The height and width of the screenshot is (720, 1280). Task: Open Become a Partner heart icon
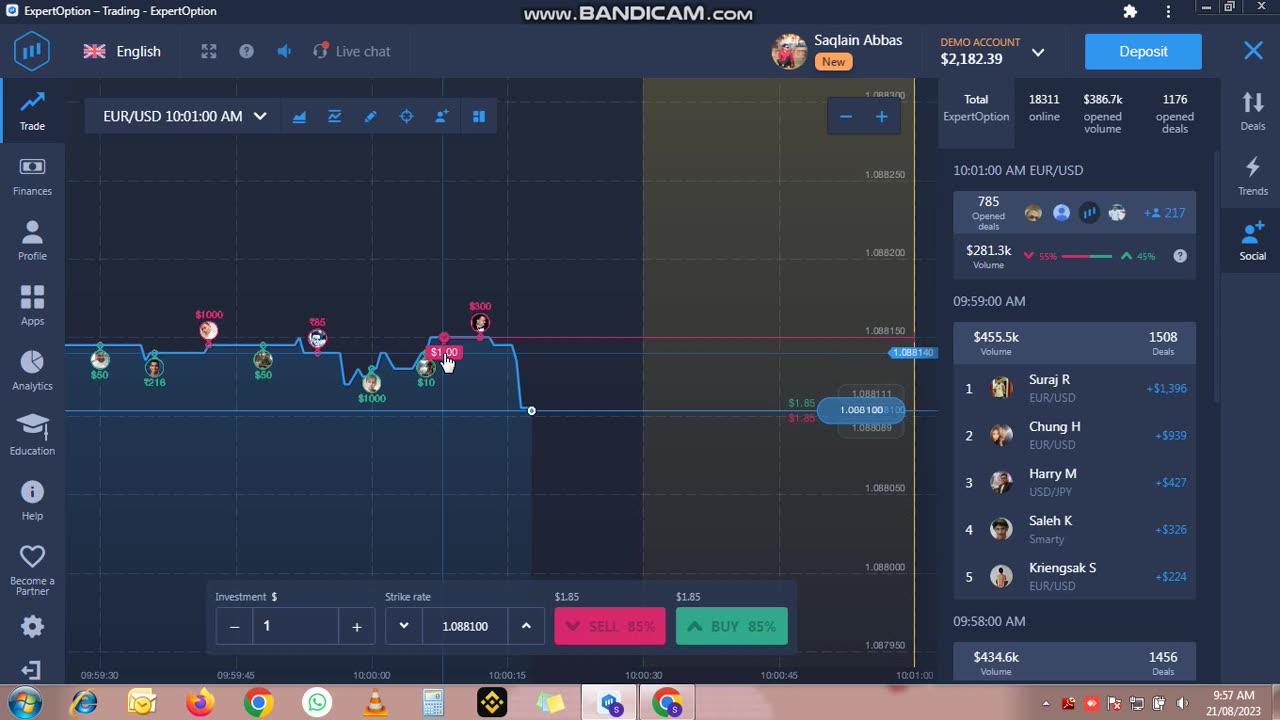32,556
